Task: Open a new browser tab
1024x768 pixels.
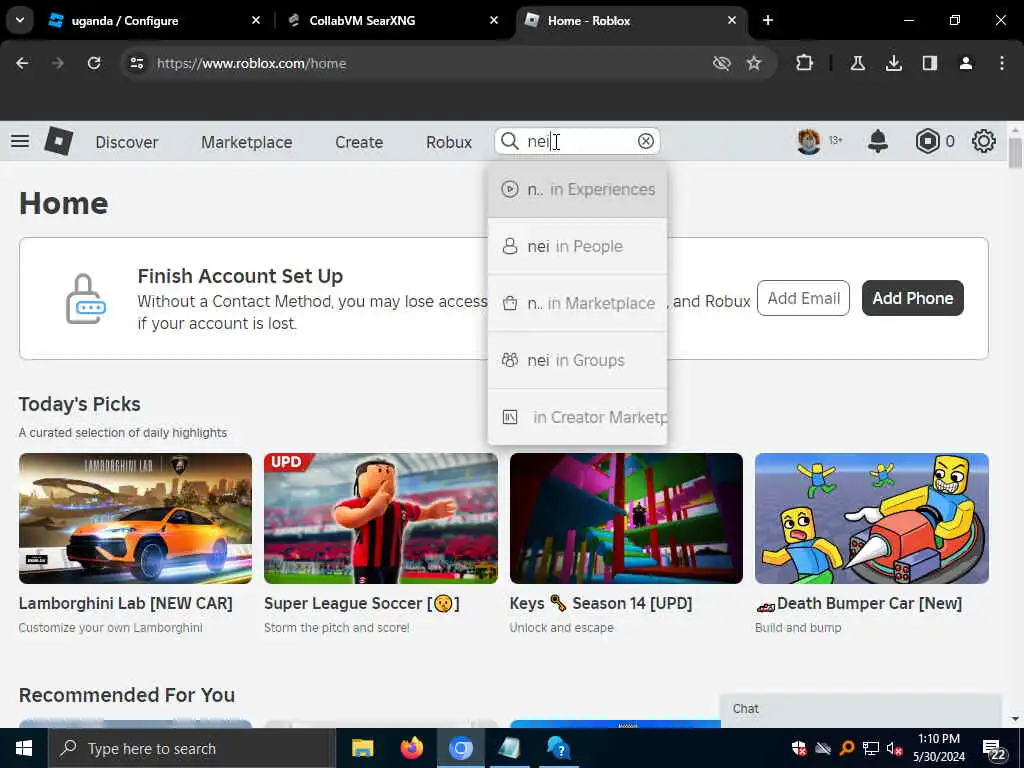Action: click(x=768, y=20)
